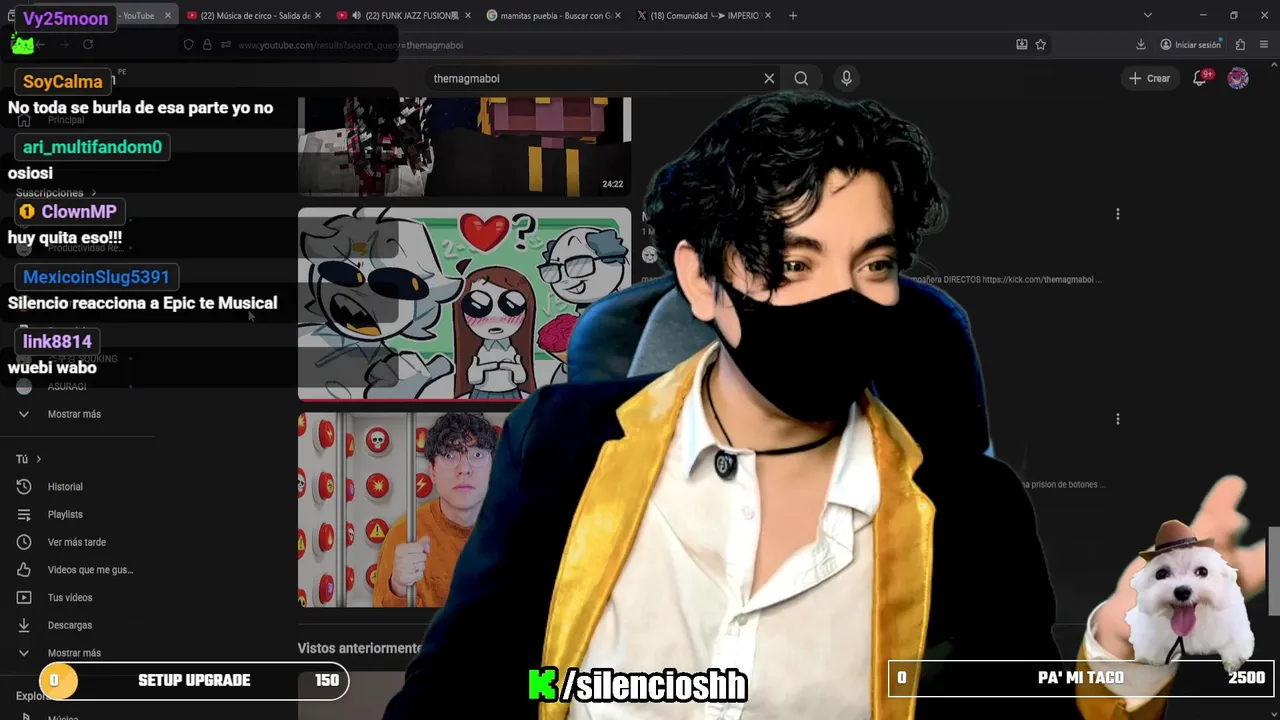1280x720 pixels.
Task: Bookmark this page with the star icon
Action: click(x=1041, y=45)
